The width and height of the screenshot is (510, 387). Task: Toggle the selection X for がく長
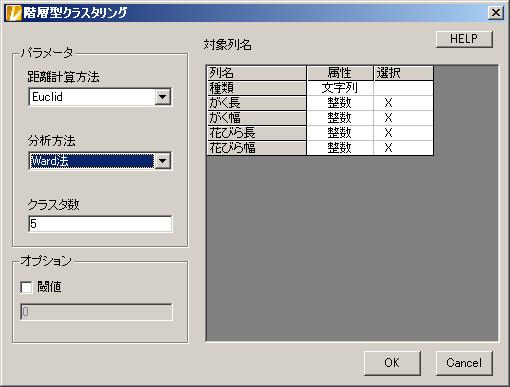(404, 103)
